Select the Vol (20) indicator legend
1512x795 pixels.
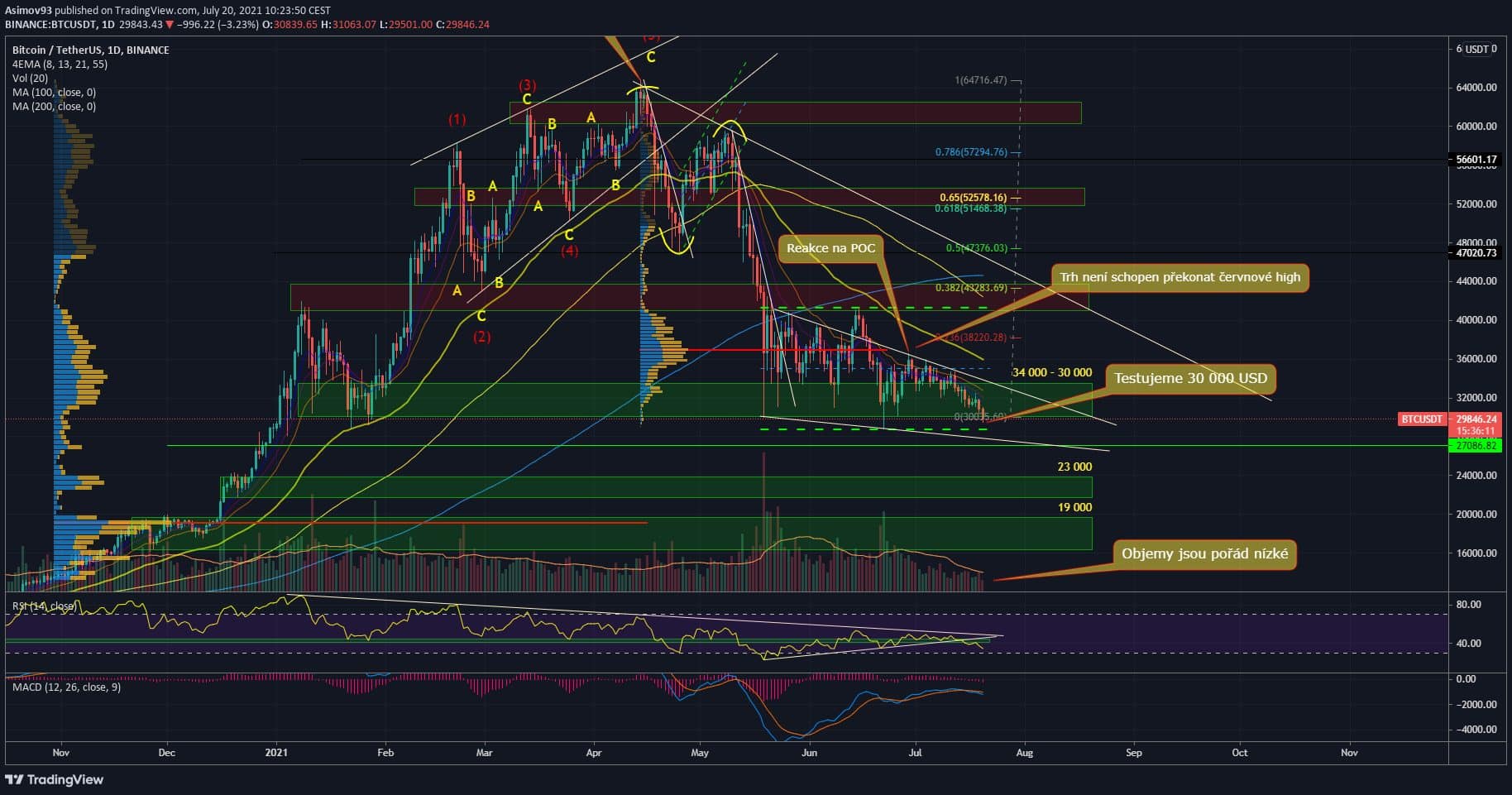click(32, 79)
